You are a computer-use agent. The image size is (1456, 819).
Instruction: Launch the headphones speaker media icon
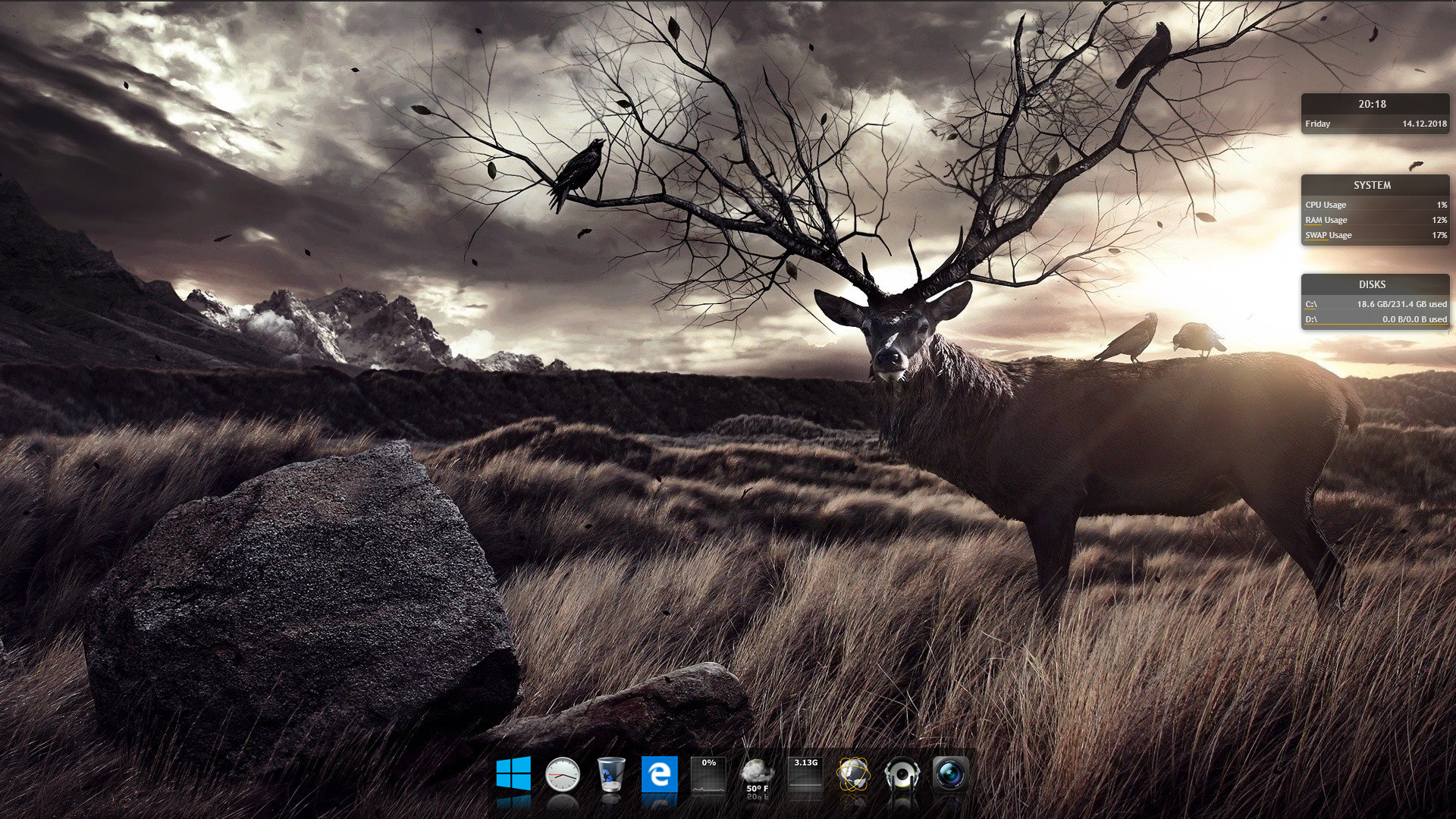[x=902, y=774]
